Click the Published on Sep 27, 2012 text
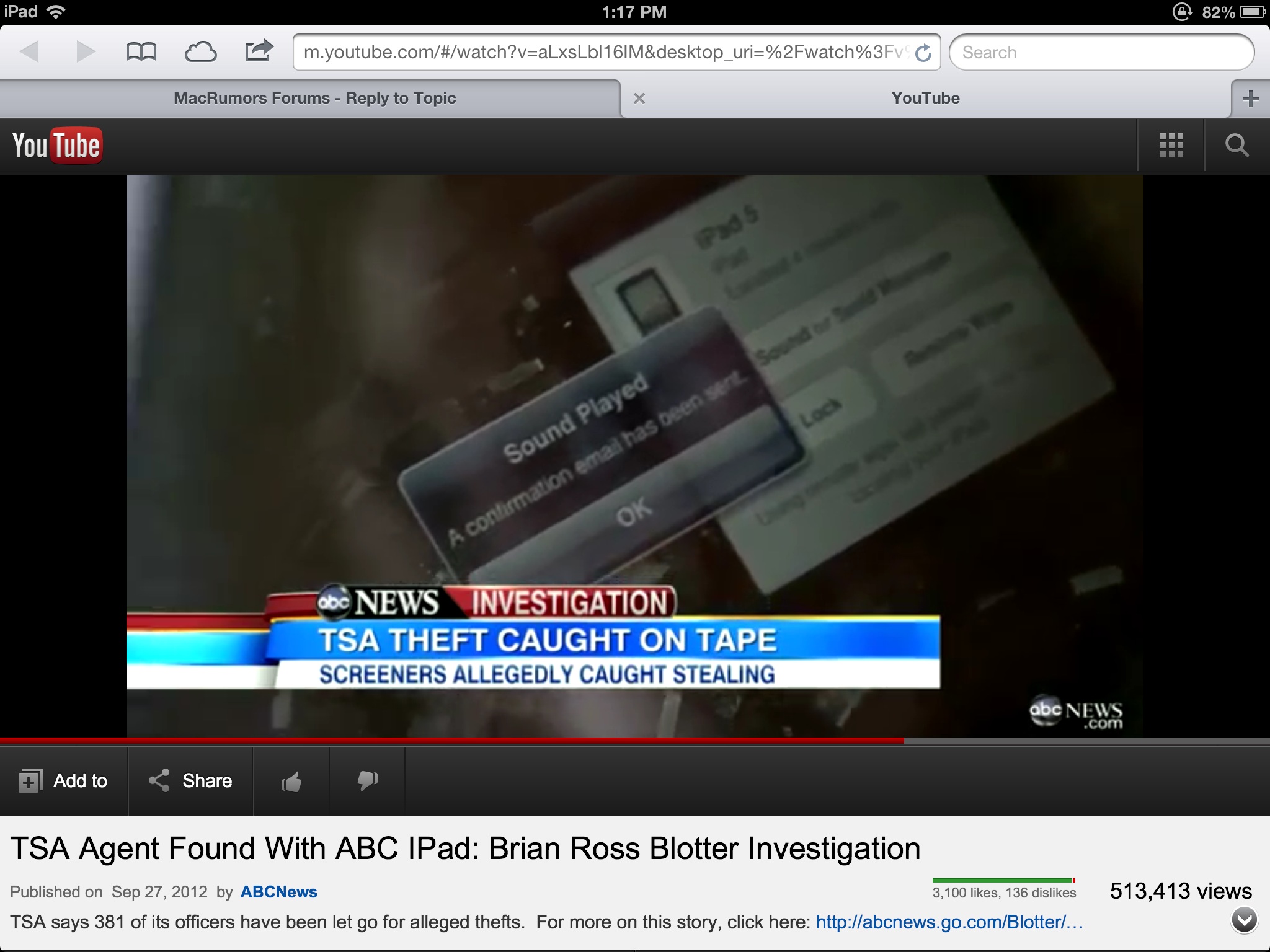 [x=109, y=892]
